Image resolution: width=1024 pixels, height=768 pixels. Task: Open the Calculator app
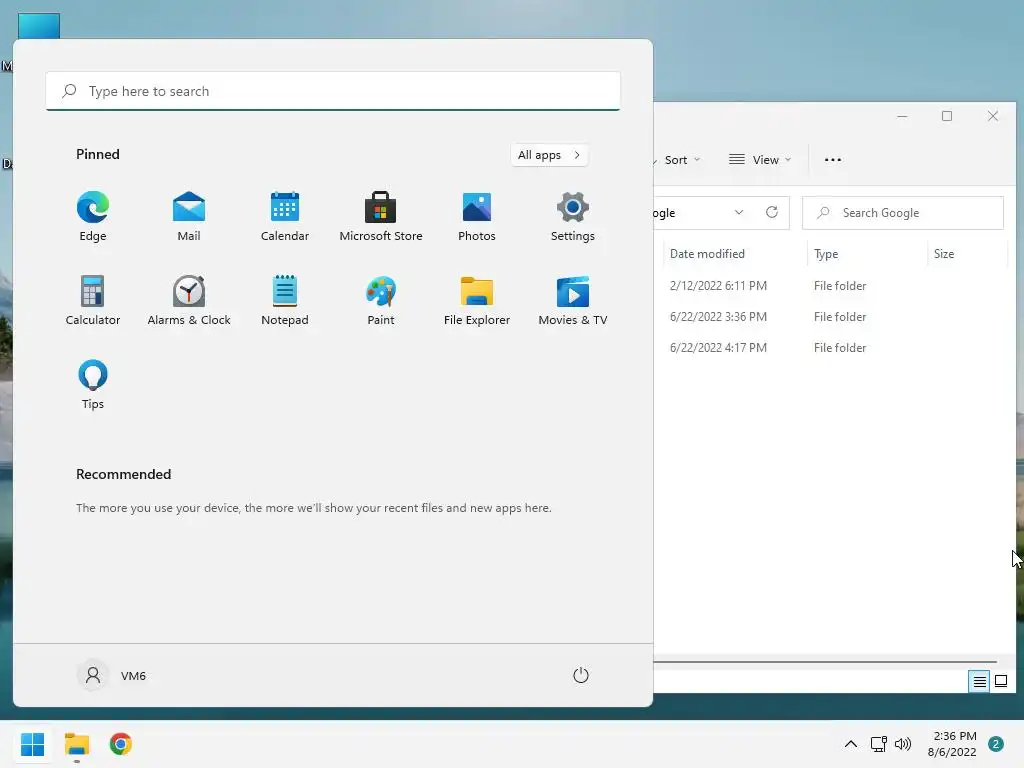pyautogui.click(x=93, y=301)
